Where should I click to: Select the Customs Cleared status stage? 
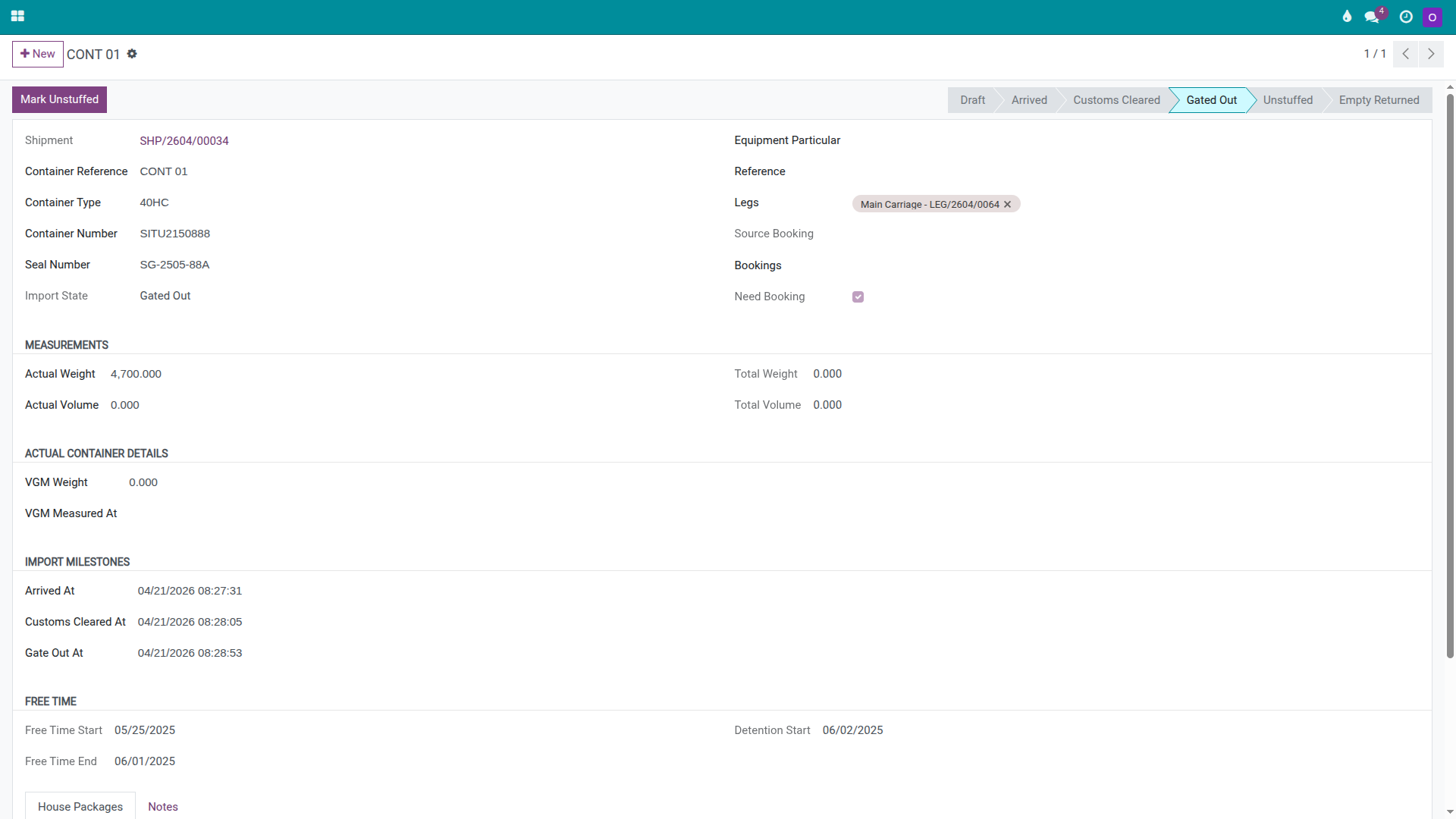point(1116,100)
